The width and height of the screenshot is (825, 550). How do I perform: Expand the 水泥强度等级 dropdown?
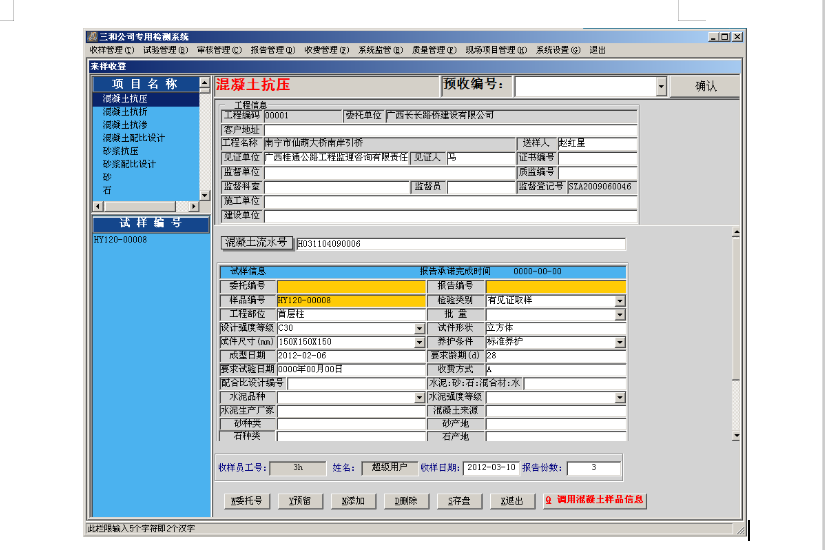pyautogui.click(x=620, y=397)
